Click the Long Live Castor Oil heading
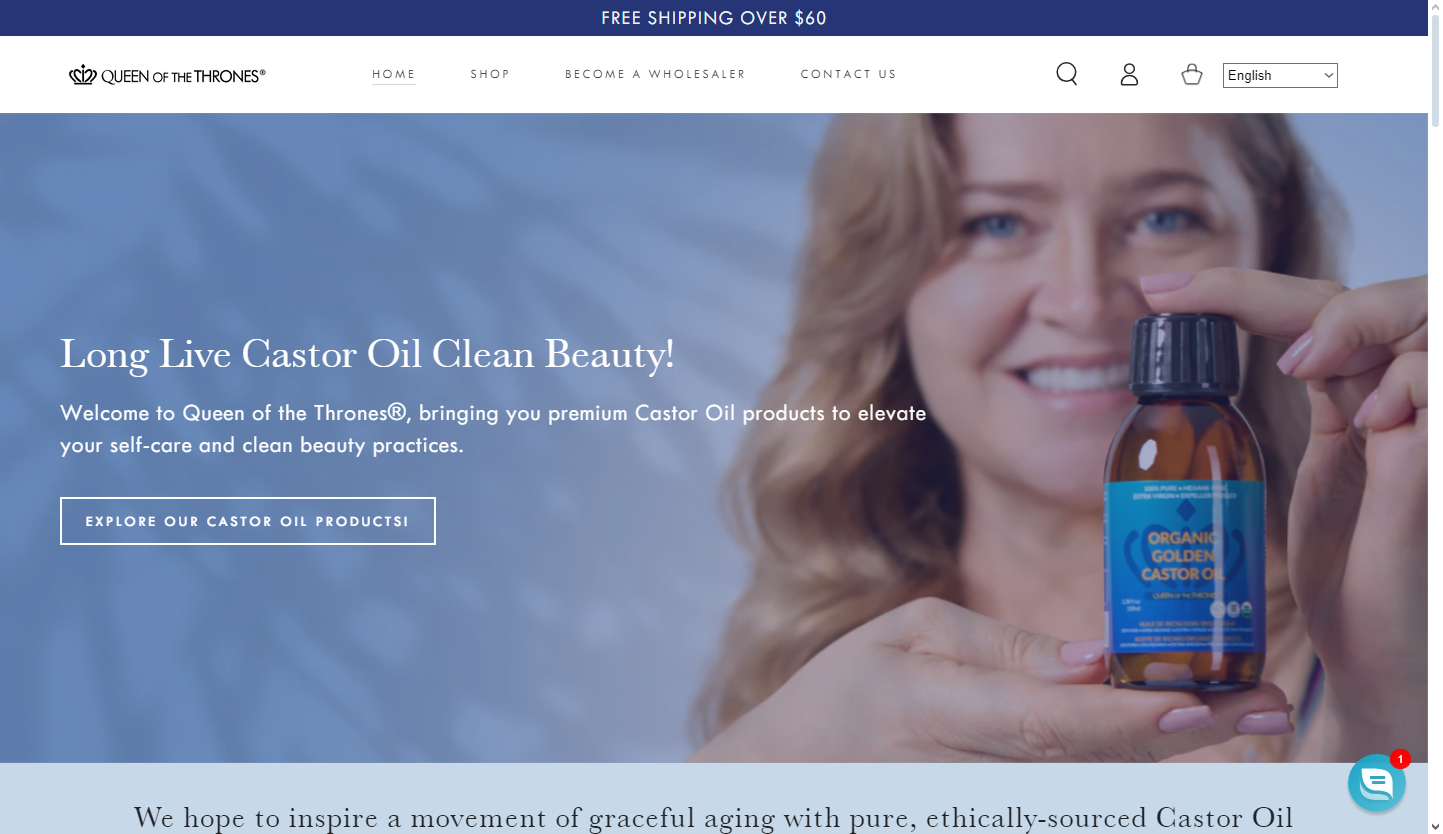The width and height of the screenshot is (1443, 834). (367, 354)
